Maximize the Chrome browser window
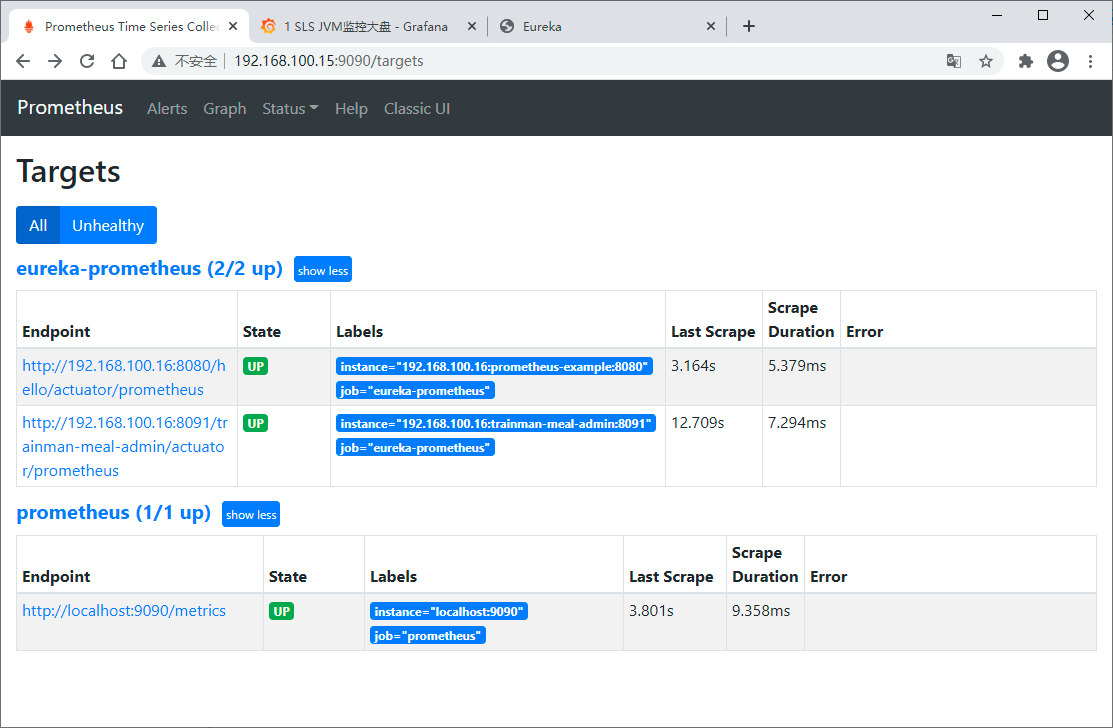This screenshot has width=1113, height=728. coord(1043,15)
